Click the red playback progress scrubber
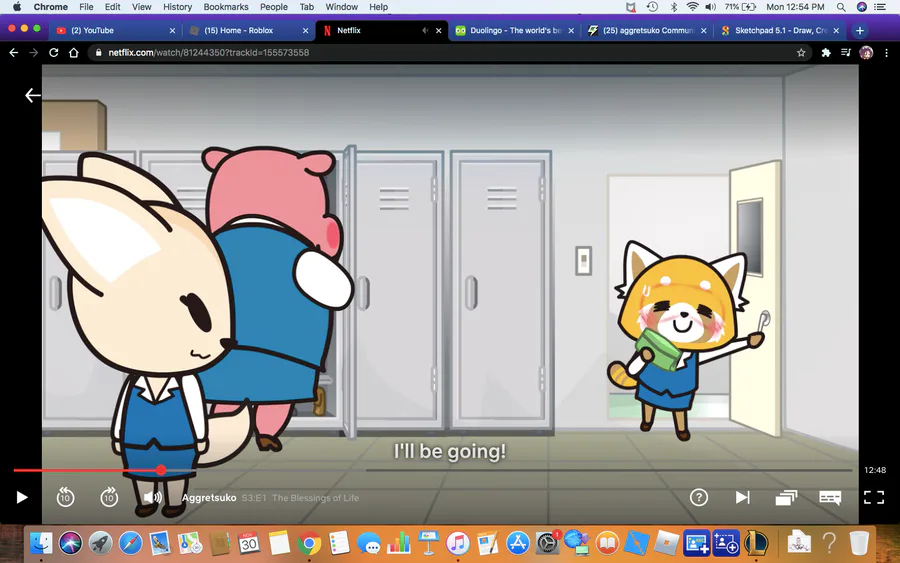Image resolution: width=900 pixels, height=563 pixels. (161, 470)
